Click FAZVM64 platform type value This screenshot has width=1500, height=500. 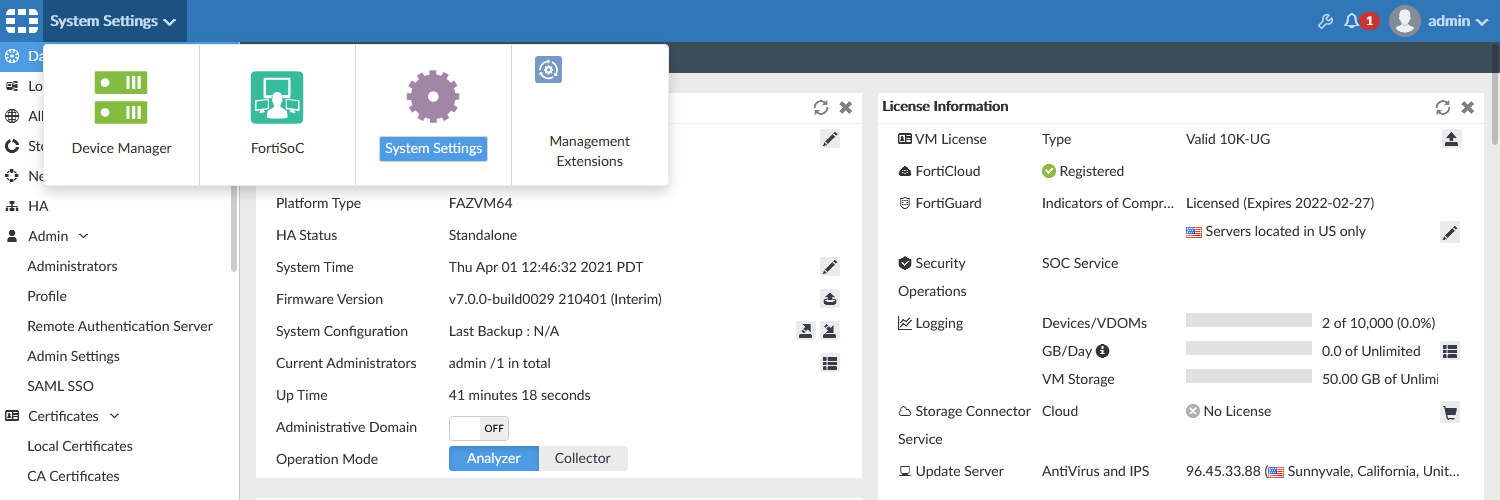[481, 203]
